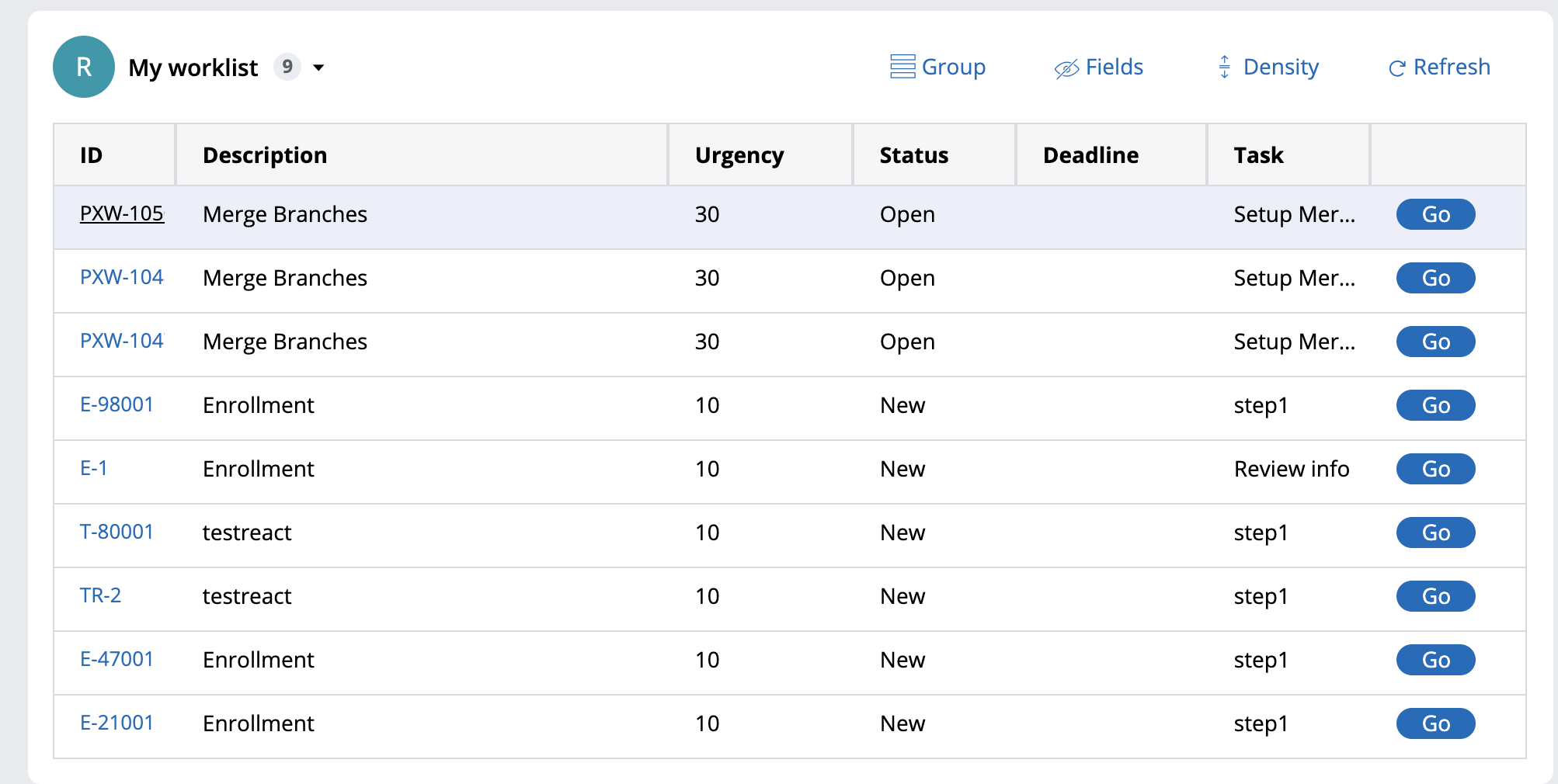Image resolution: width=1558 pixels, height=784 pixels.
Task: Click Go button in E-21001 row
Action: [x=1435, y=723]
